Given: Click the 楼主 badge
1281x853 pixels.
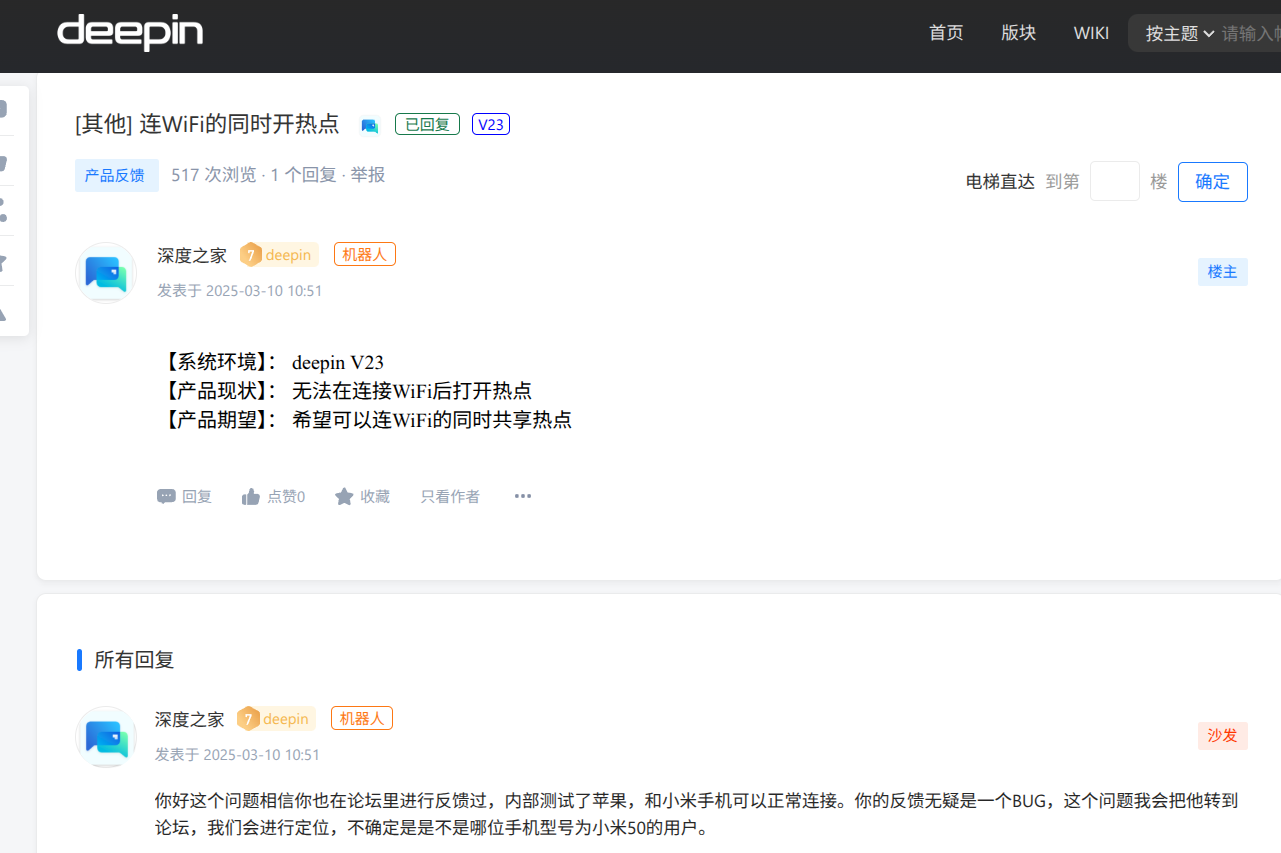Looking at the screenshot, I should [x=1223, y=272].
